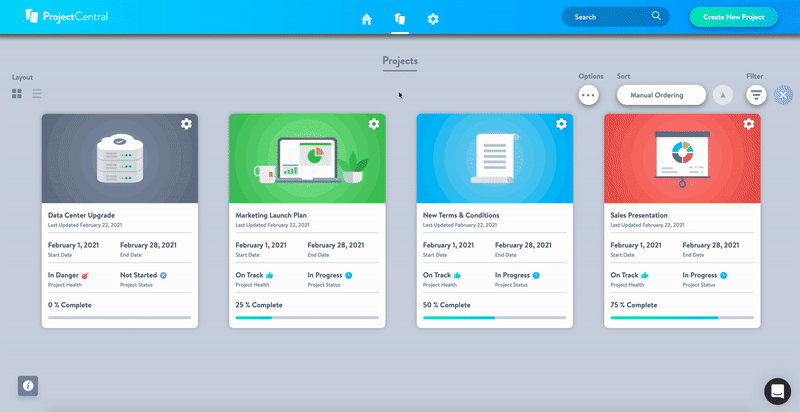The height and width of the screenshot is (412, 800).
Task: Open the Settings gear in top navigation
Action: tap(433, 19)
